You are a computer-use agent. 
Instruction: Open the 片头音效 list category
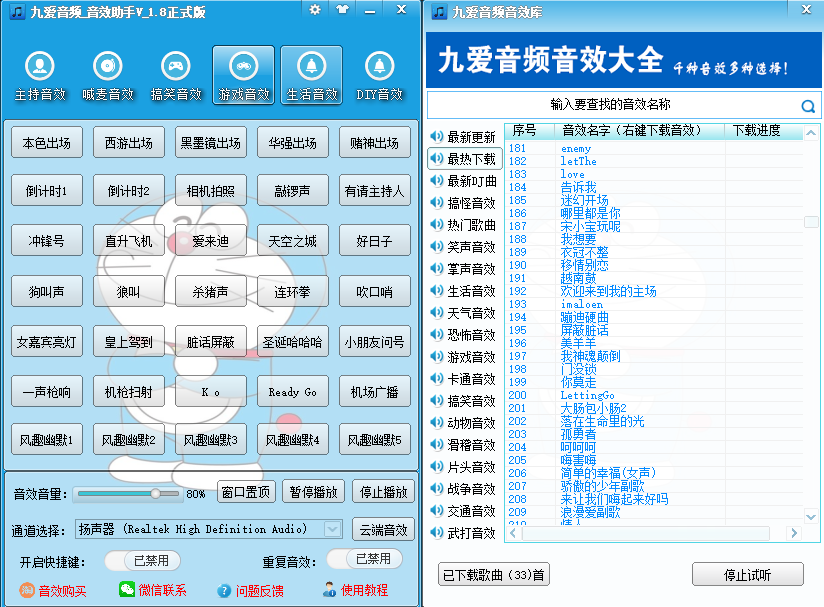pos(465,467)
